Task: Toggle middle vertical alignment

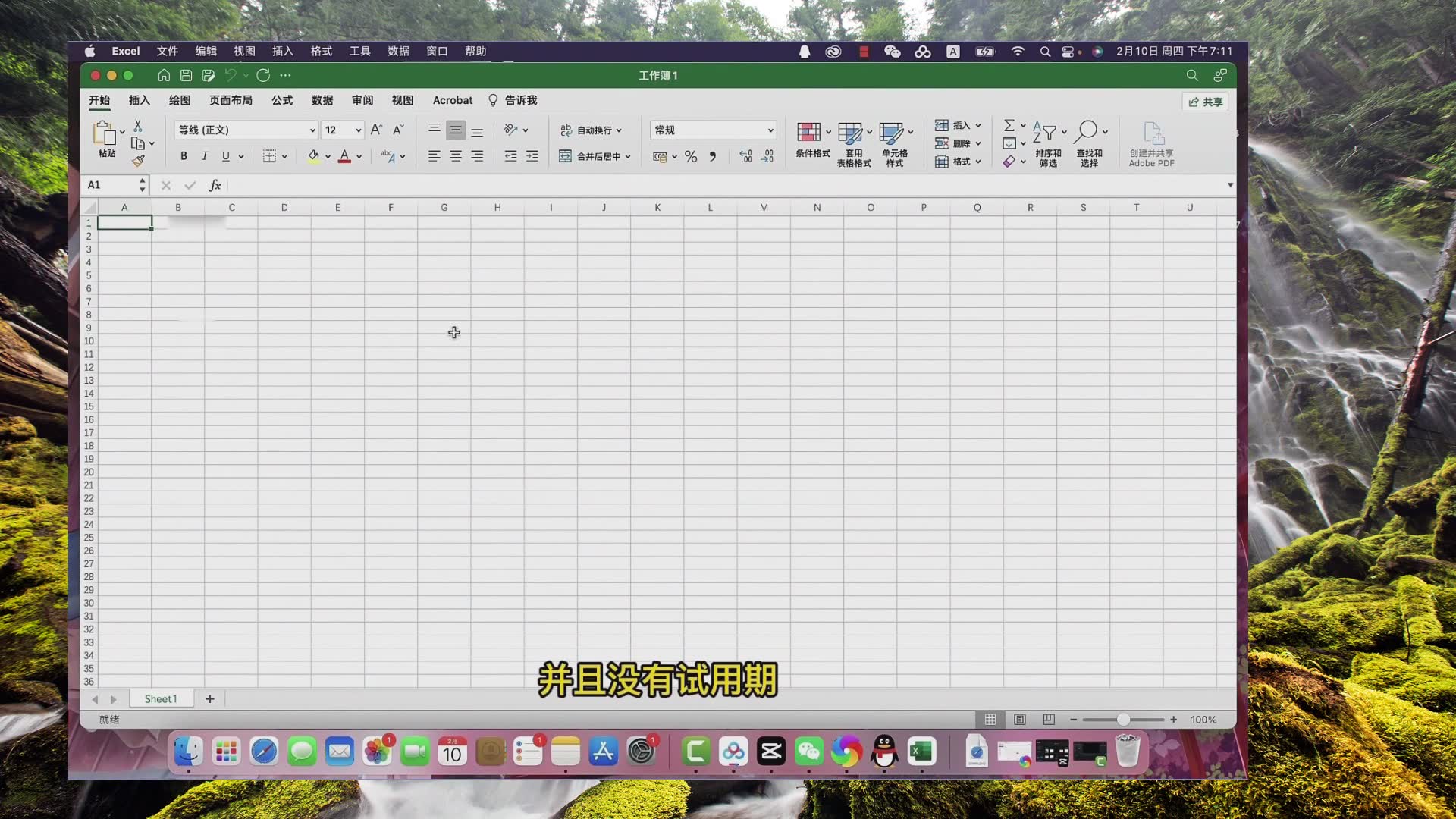Action: (x=456, y=130)
